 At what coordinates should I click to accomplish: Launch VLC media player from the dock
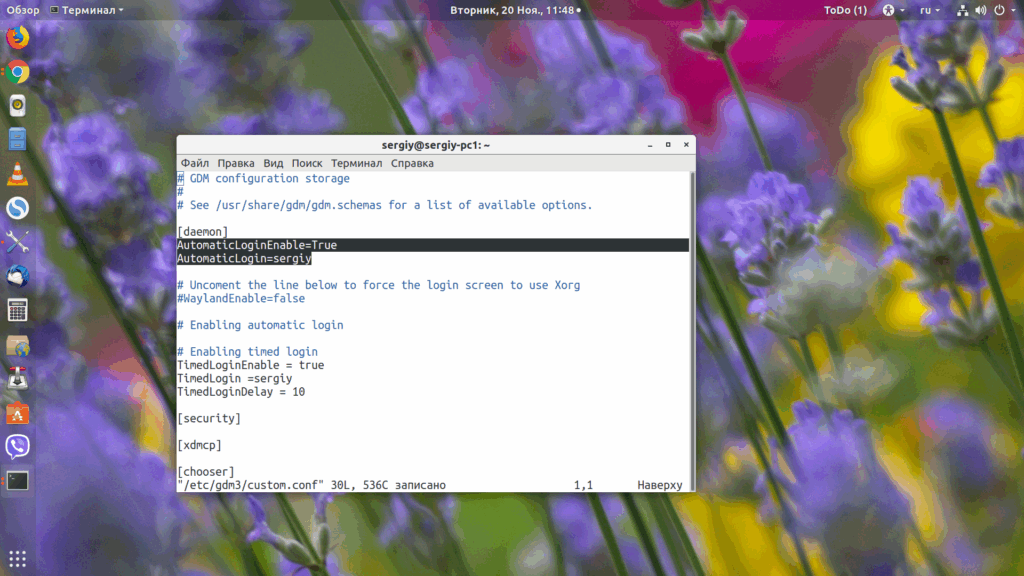[18, 174]
